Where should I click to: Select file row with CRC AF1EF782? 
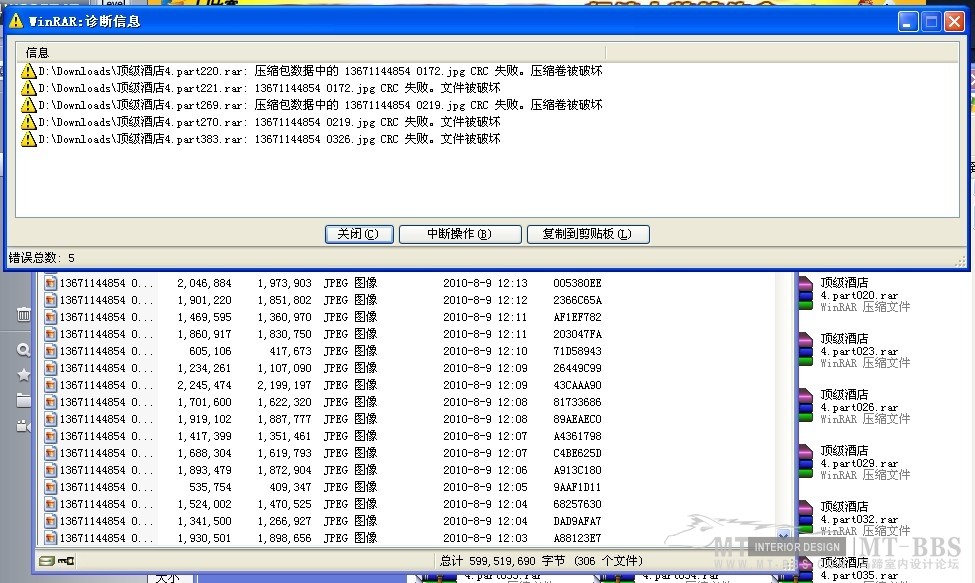point(323,317)
